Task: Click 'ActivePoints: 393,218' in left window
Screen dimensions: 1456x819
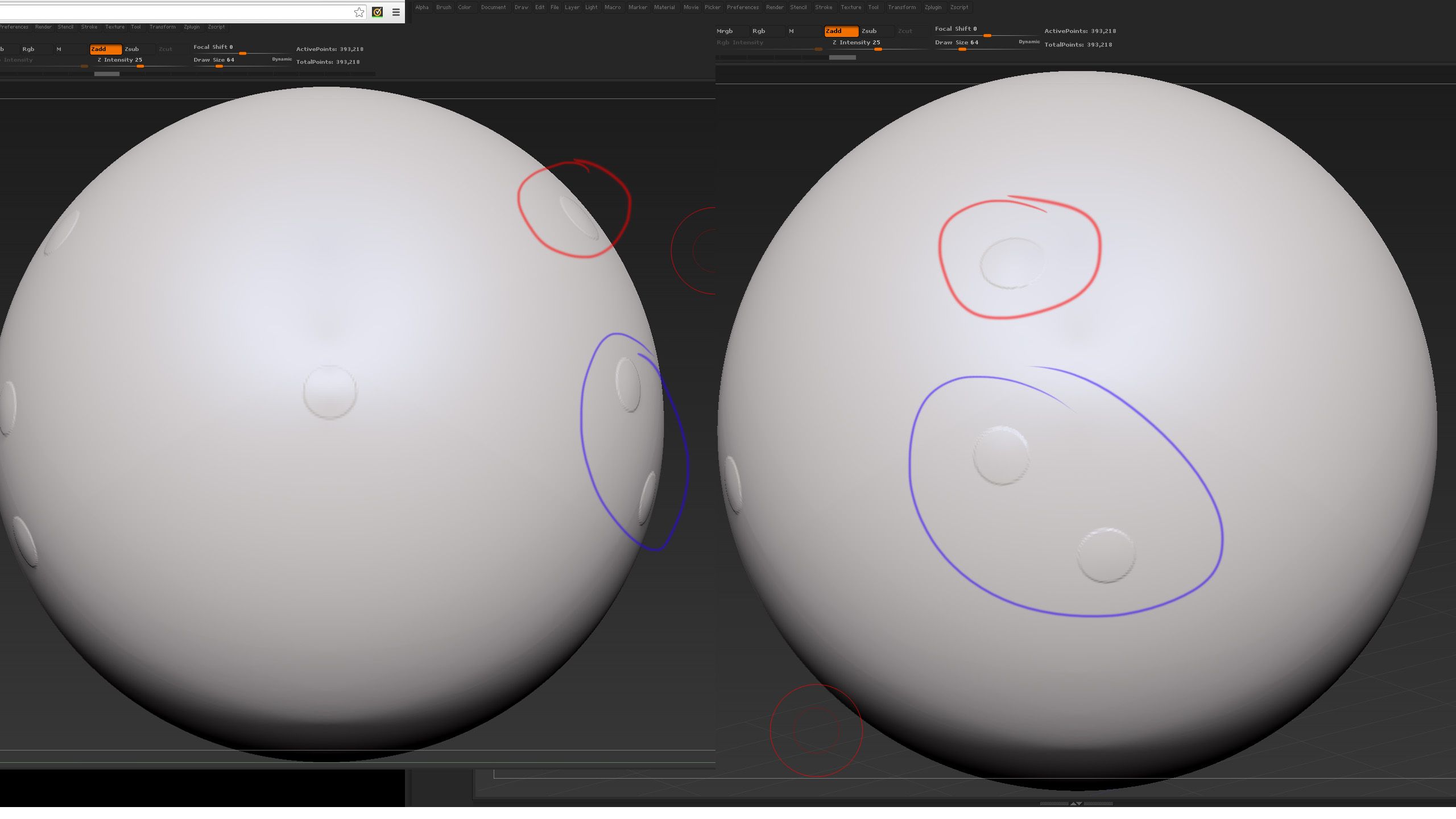Action: tap(330, 49)
